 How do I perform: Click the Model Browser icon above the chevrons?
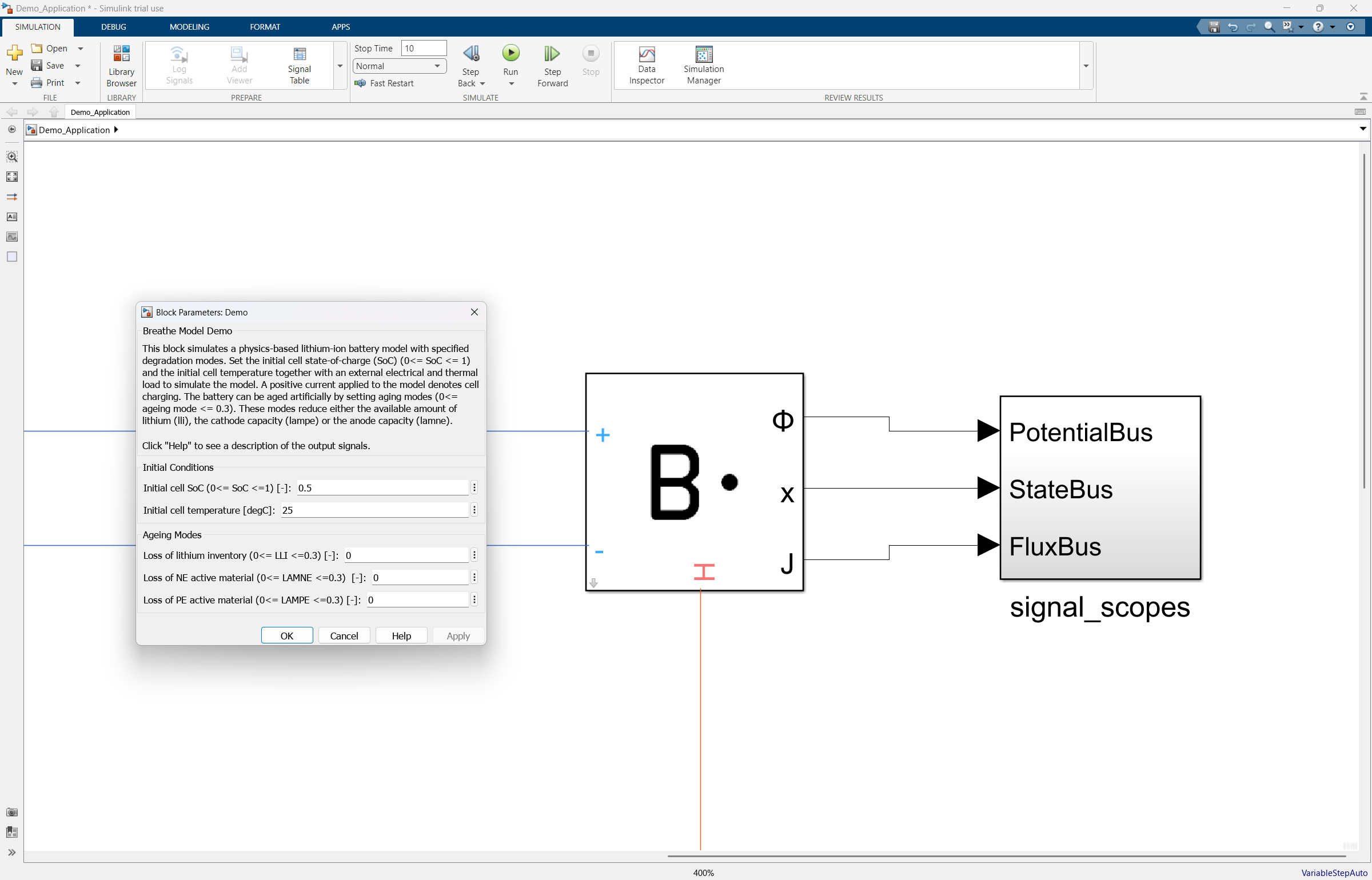point(12,832)
